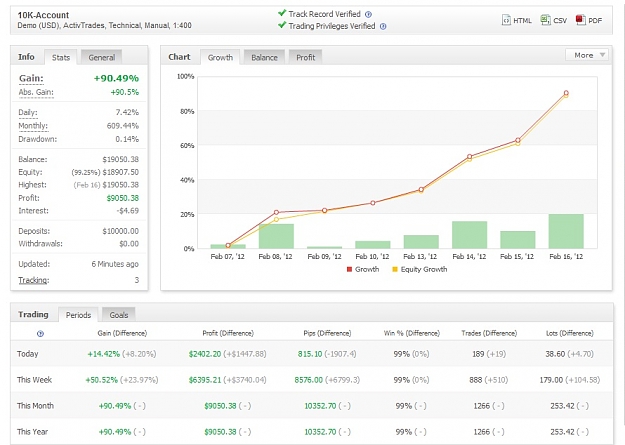Image resolution: width=625 pixels, height=445 pixels.
Task: Select Profit chart tab
Action: pos(305,57)
